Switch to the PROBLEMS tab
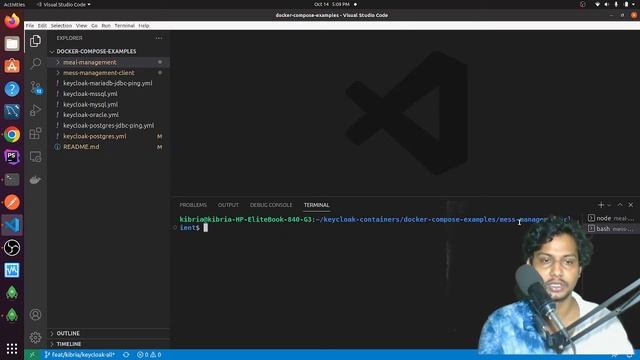The height and width of the screenshot is (360, 640). (193, 205)
